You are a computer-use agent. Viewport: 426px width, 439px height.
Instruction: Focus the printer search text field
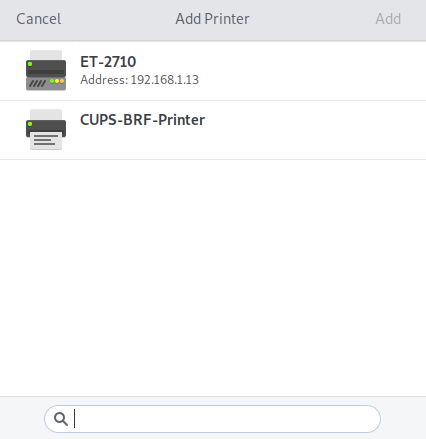(212, 419)
